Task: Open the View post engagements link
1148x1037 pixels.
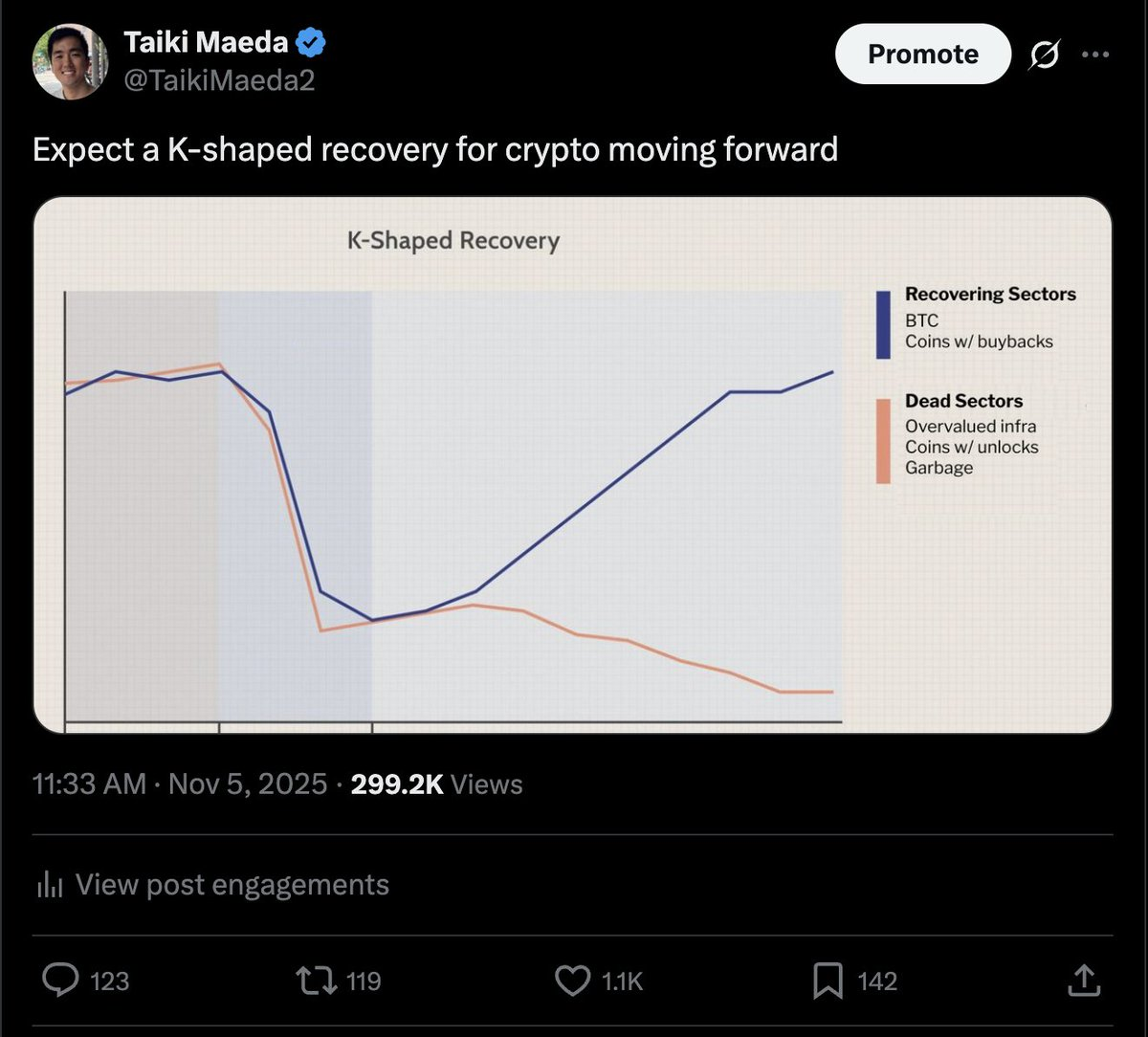Action: point(232,885)
